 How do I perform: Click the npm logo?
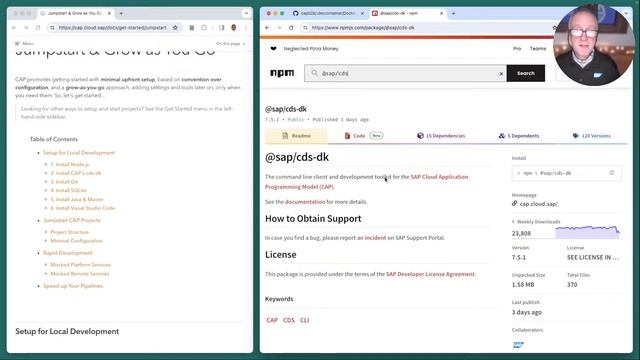(x=282, y=73)
